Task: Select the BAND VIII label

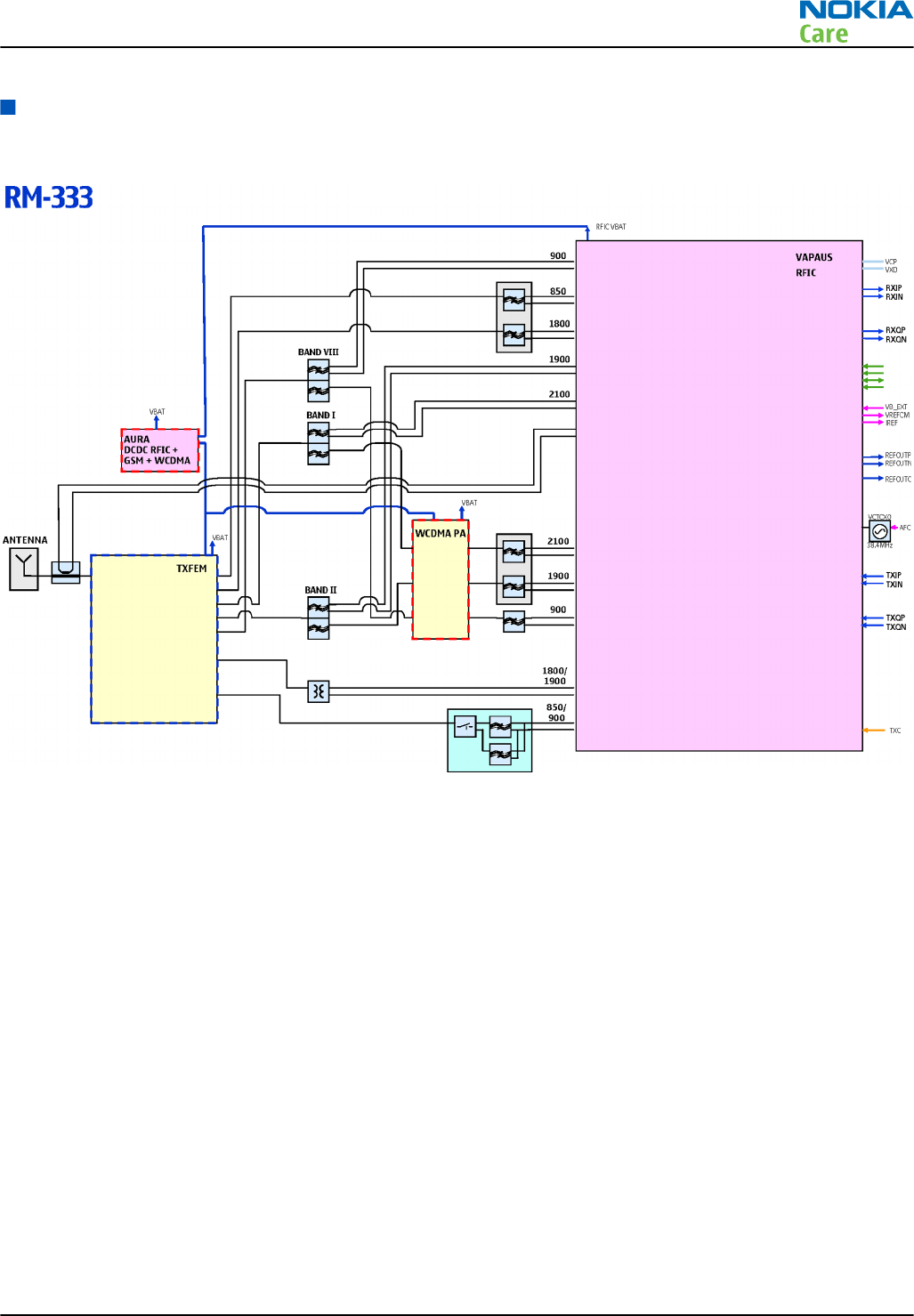Action: click(x=319, y=352)
